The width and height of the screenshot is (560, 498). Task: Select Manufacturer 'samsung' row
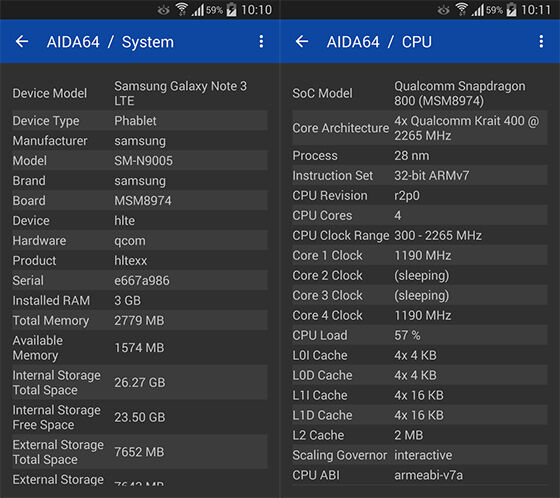[x=140, y=141]
